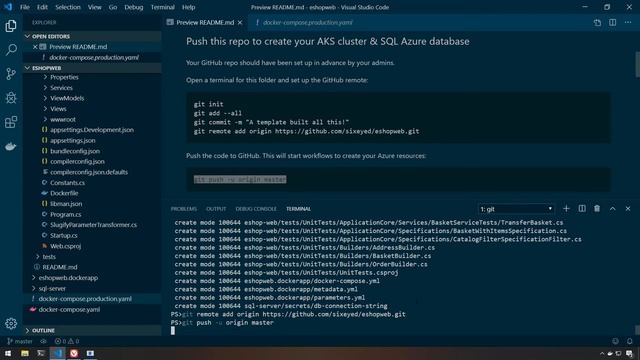Image resolution: width=640 pixels, height=360 pixels.
Task: Open File Explorer from the taskbar
Action: pos(25,353)
